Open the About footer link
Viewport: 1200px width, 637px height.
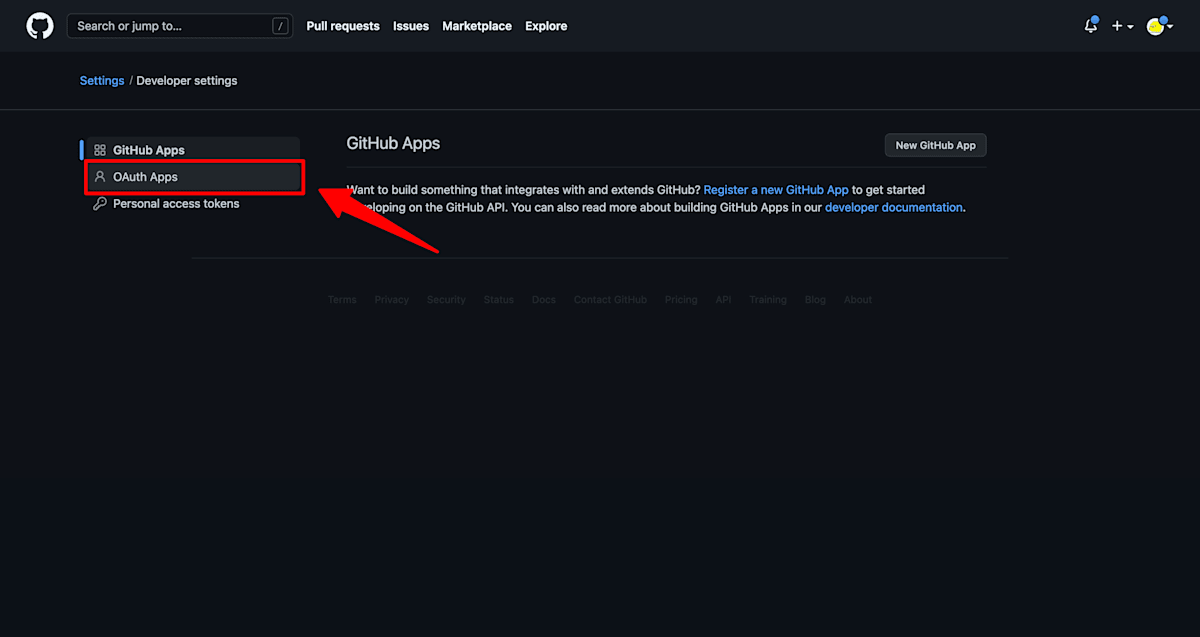tap(858, 300)
